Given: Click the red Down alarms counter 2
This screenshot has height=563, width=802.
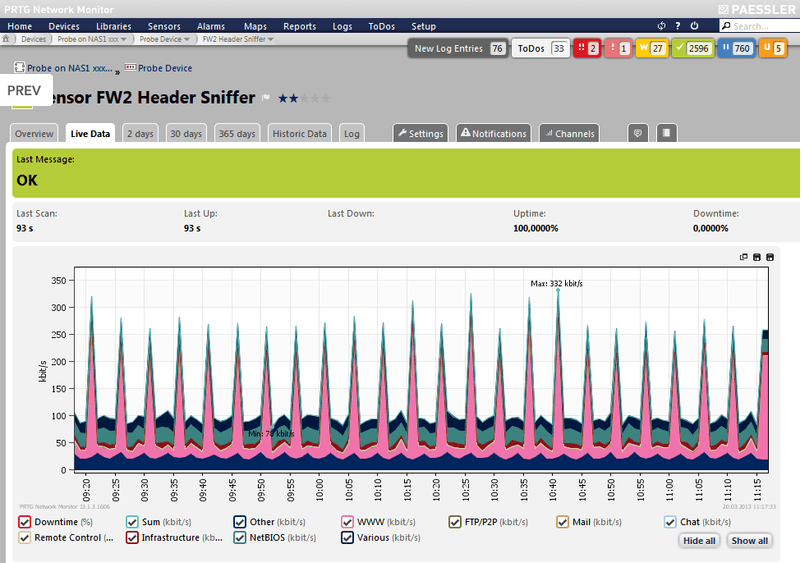Looking at the screenshot, I should click(587, 48).
